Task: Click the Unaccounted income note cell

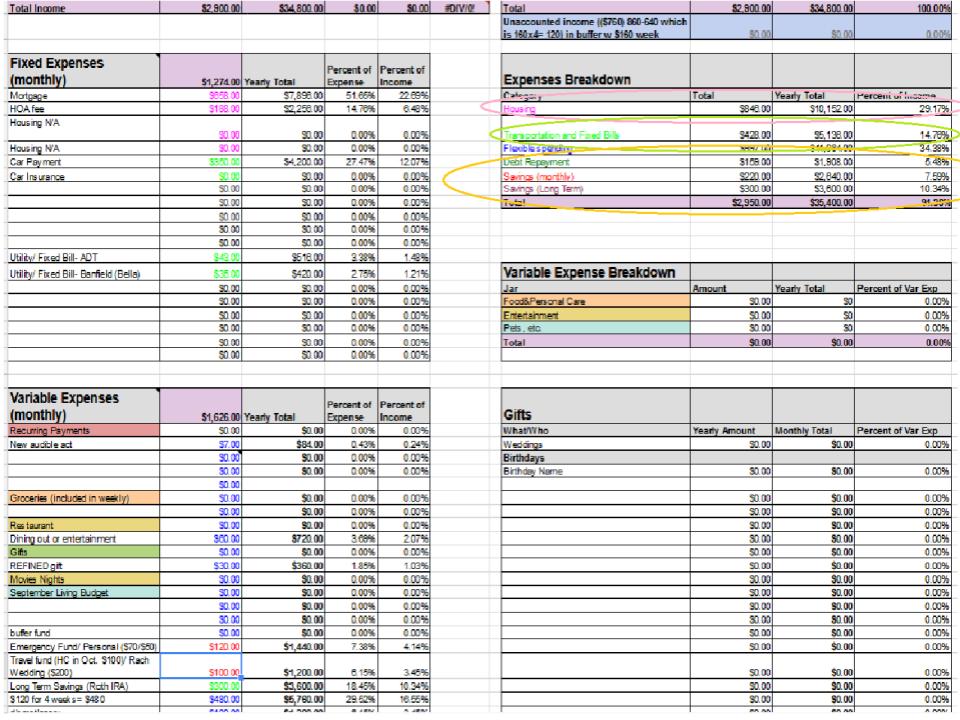Action: [595, 28]
